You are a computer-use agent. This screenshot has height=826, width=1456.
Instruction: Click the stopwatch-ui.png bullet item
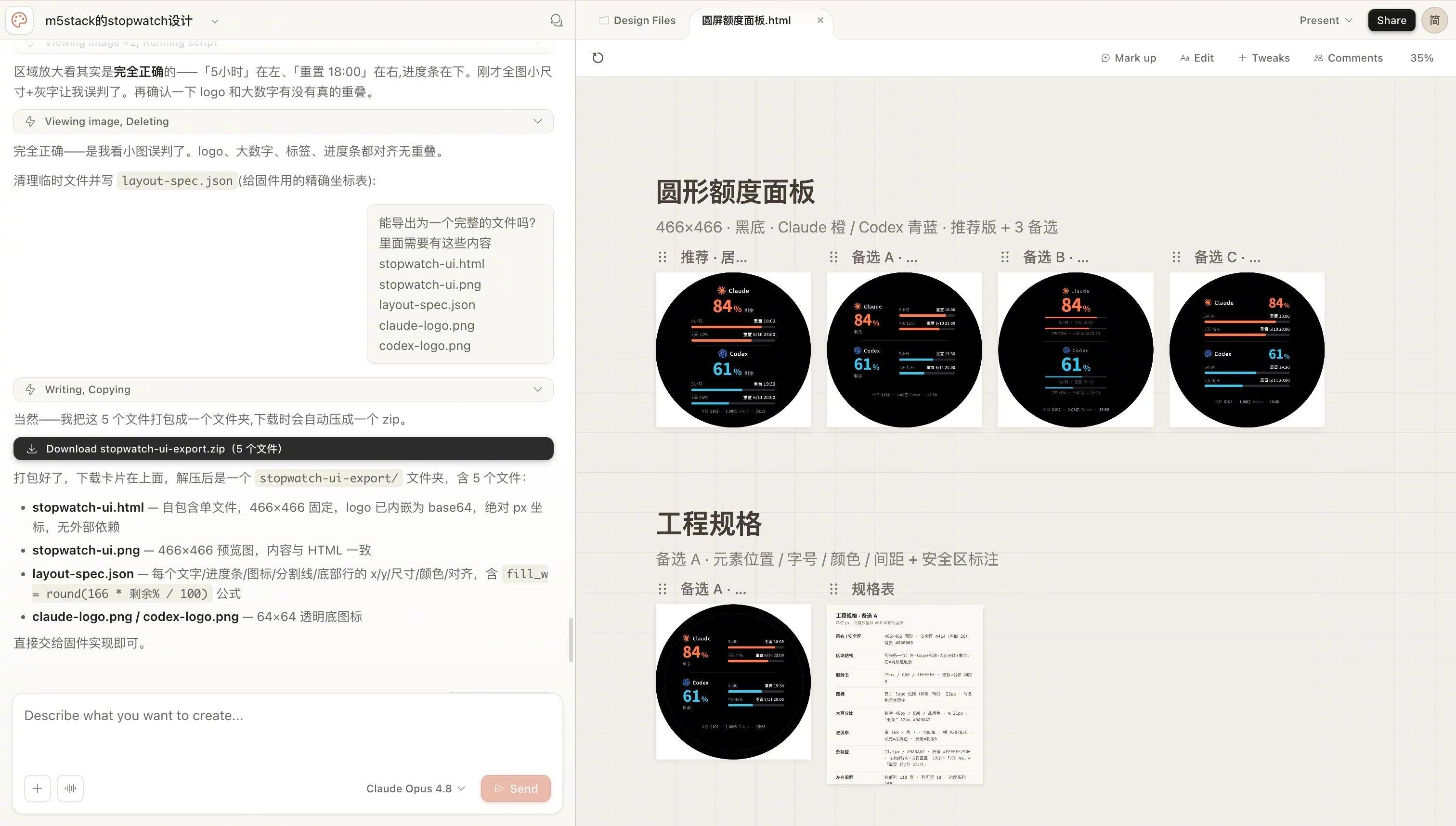tap(201, 550)
